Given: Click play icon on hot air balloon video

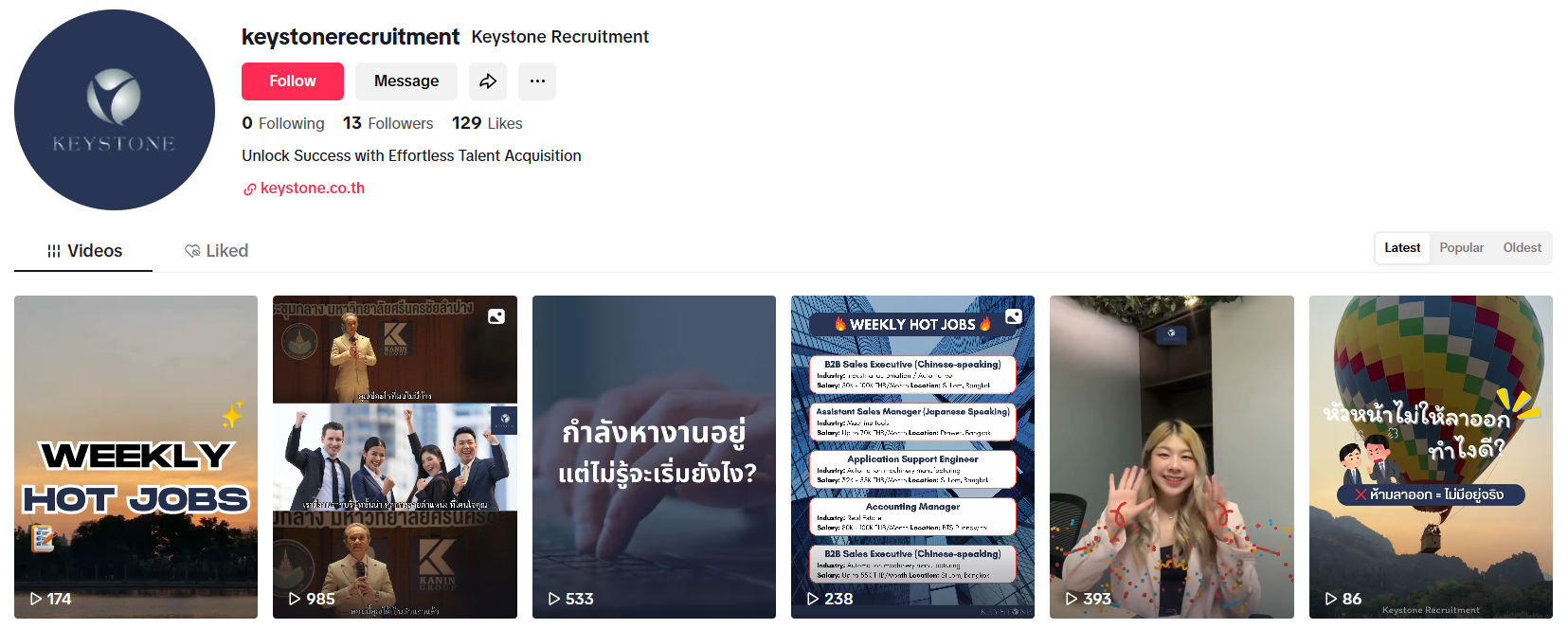Looking at the screenshot, I should pos(1331,599).
